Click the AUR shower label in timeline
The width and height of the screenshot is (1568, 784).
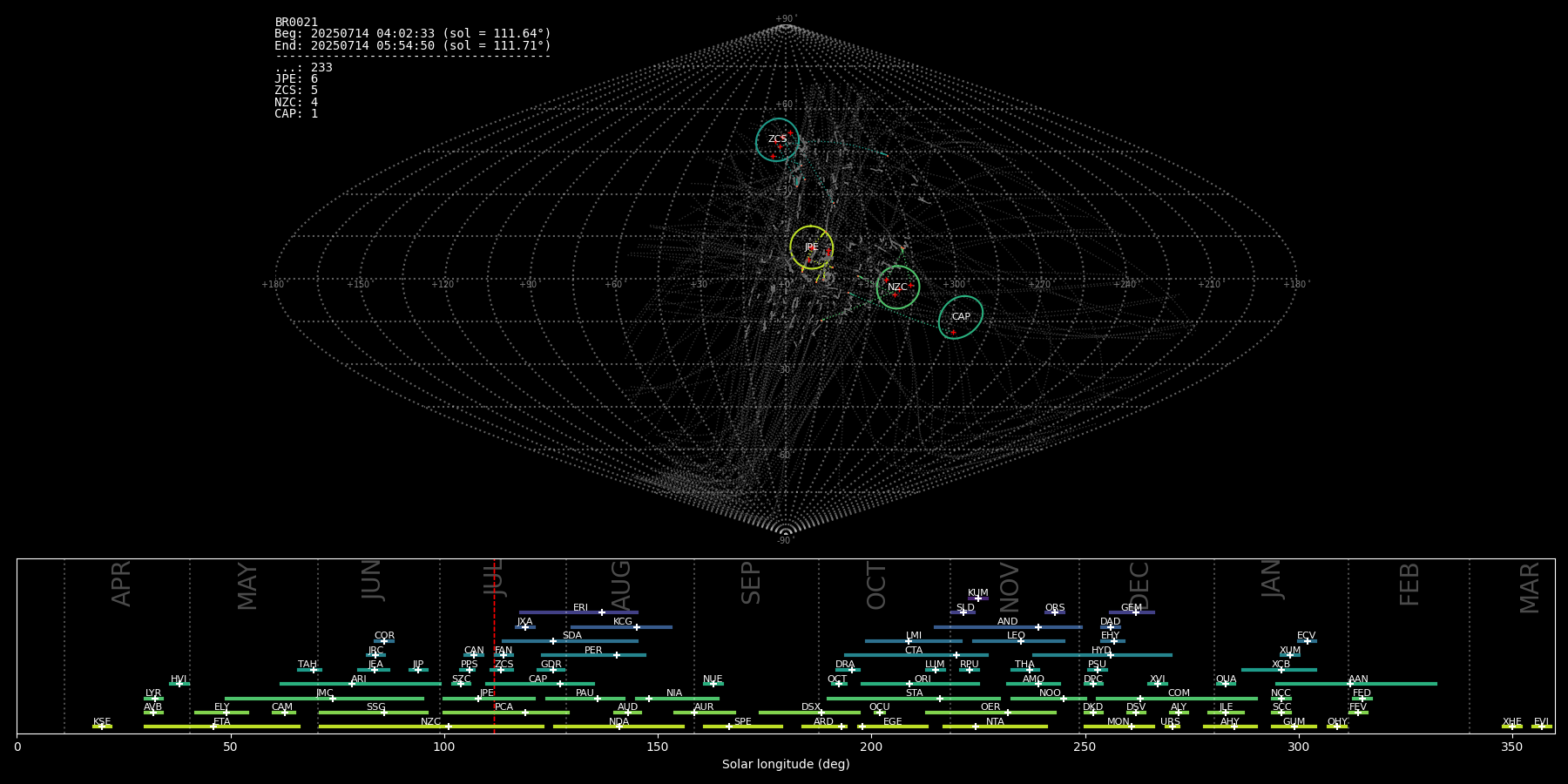[x=704, y=707]
